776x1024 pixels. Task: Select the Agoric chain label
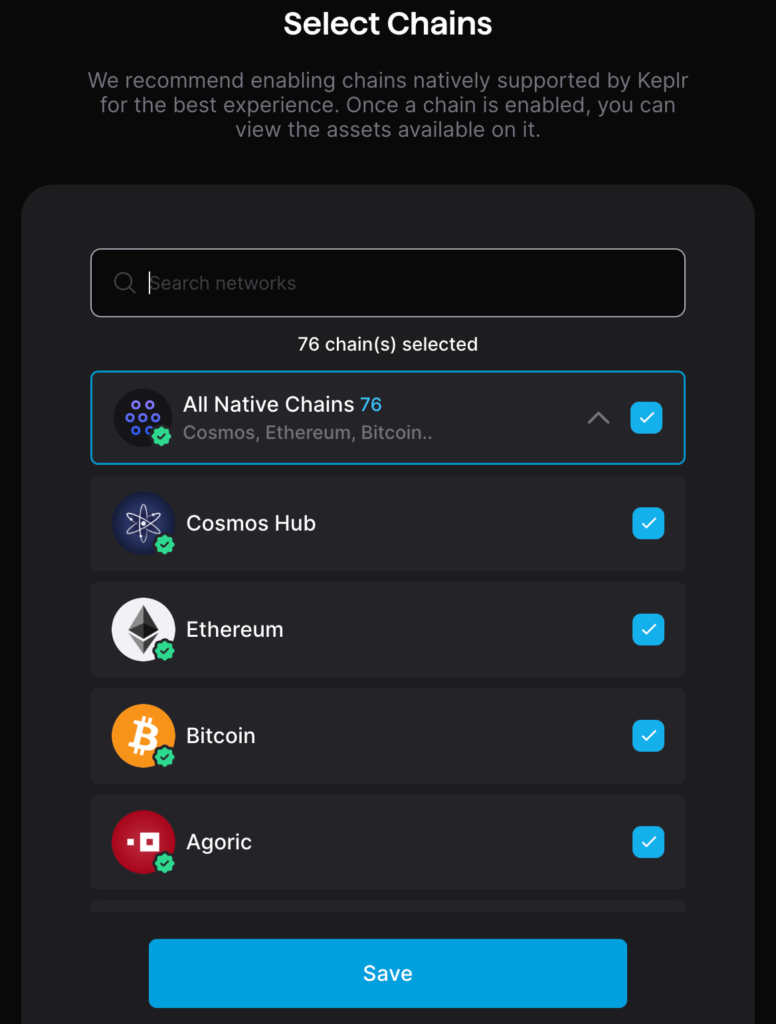pyautogui.click(x=219, y=842)
